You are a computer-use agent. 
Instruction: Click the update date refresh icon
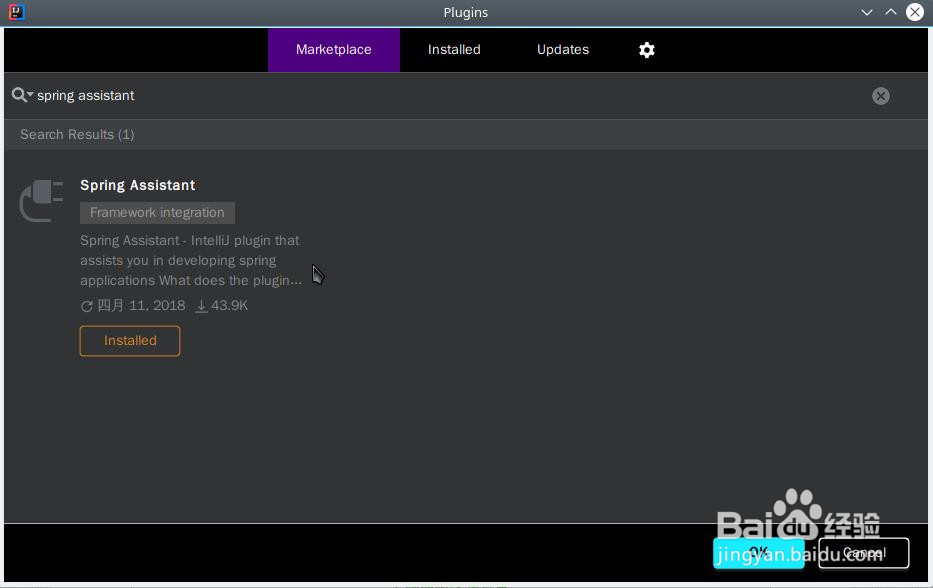point(86,306)
